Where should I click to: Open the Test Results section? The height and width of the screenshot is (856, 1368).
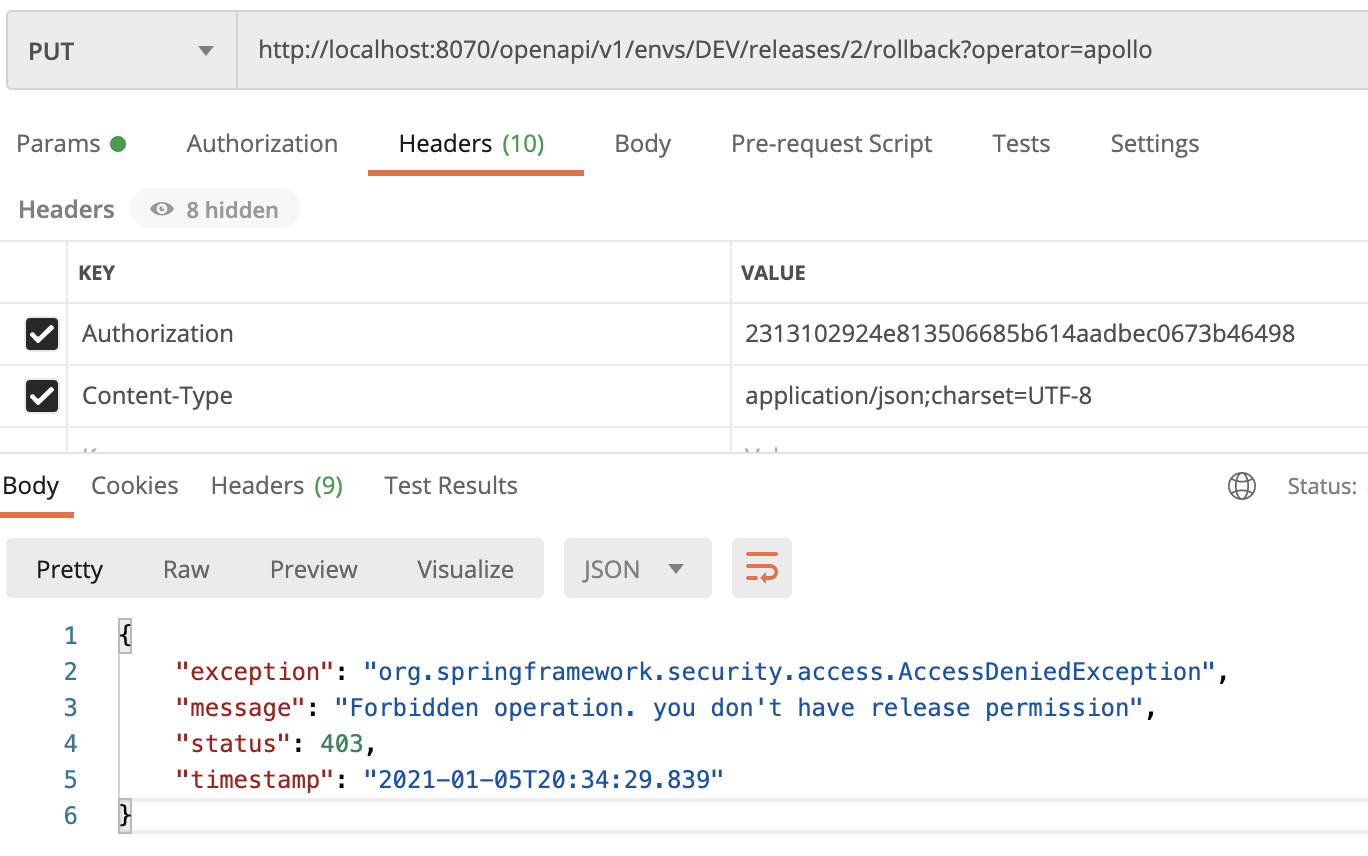[x=450, y=485]
